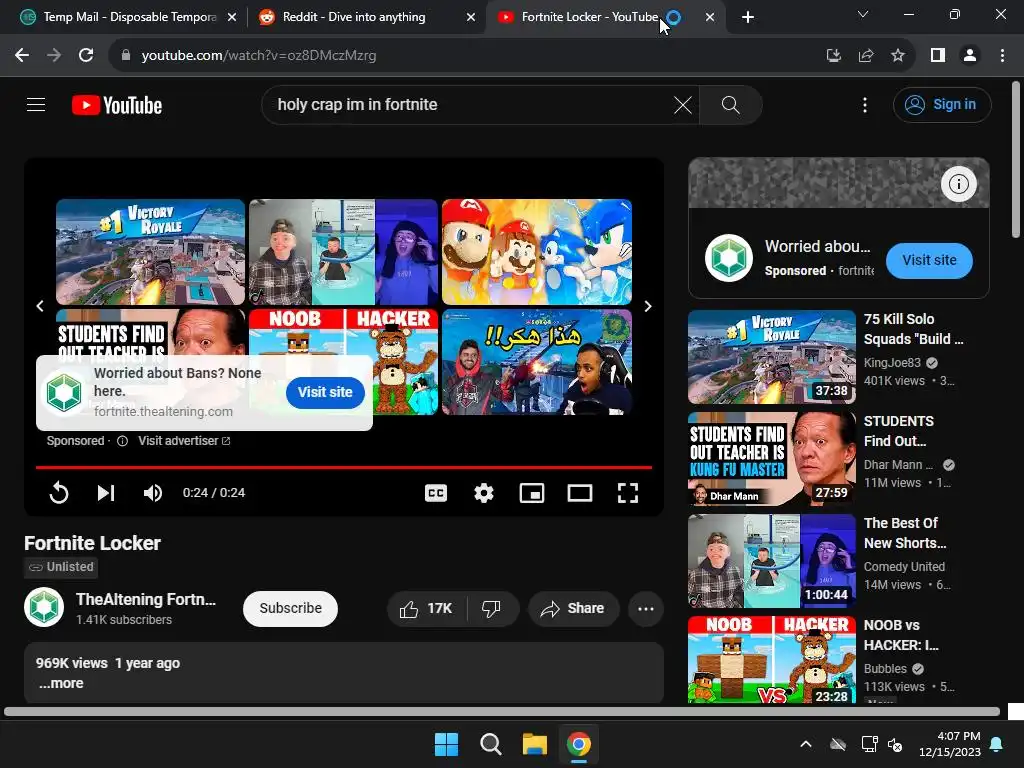Click the Mario and Sonic end-screen thumbnail
This screenshot has width=1024, height=768.
point(537,251)
